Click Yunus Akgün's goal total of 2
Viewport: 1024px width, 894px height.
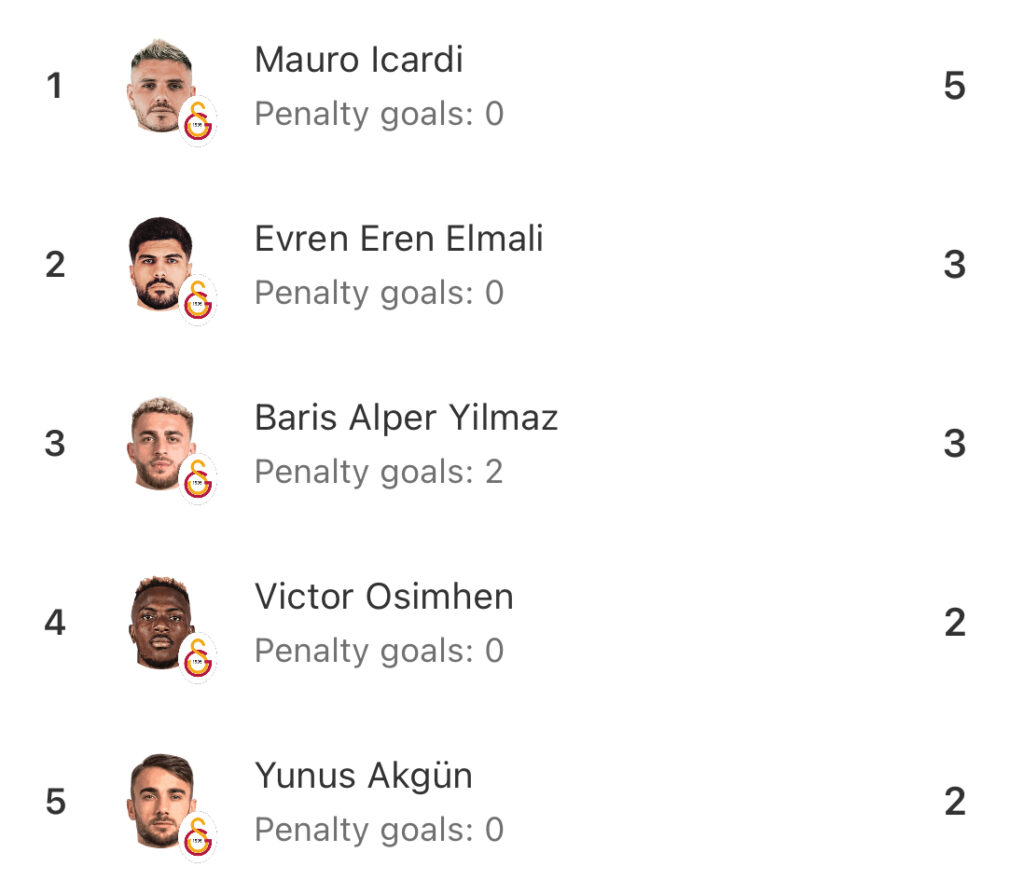pyautogui.click(x=954, y=801)
